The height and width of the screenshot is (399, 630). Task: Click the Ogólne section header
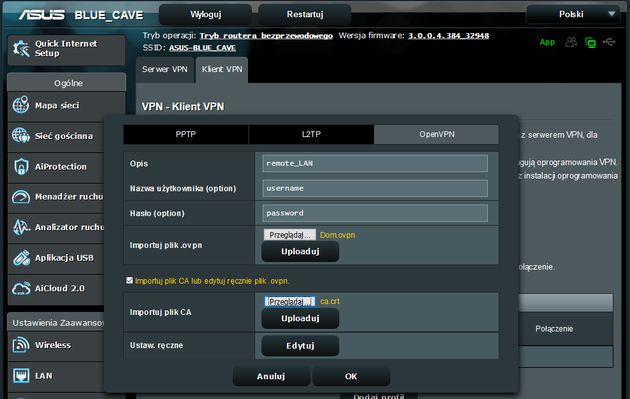(x=68, y=83)
